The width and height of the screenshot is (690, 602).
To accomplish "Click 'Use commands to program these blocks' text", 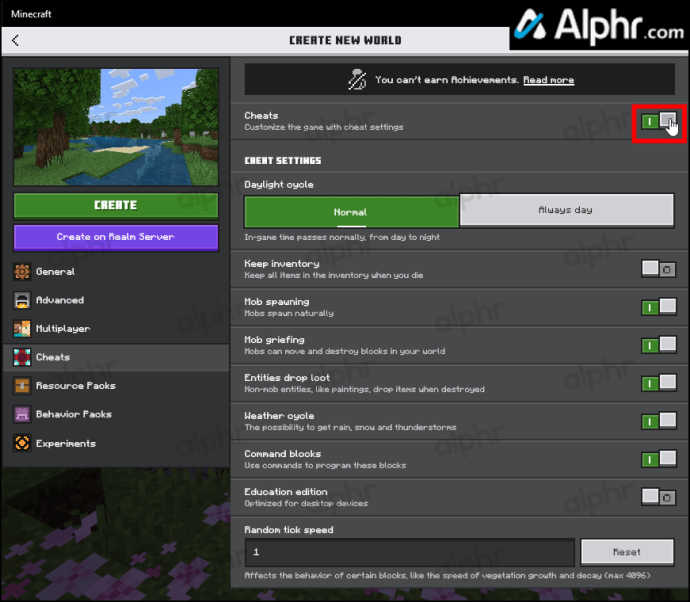I will click(x=325, y=466).
